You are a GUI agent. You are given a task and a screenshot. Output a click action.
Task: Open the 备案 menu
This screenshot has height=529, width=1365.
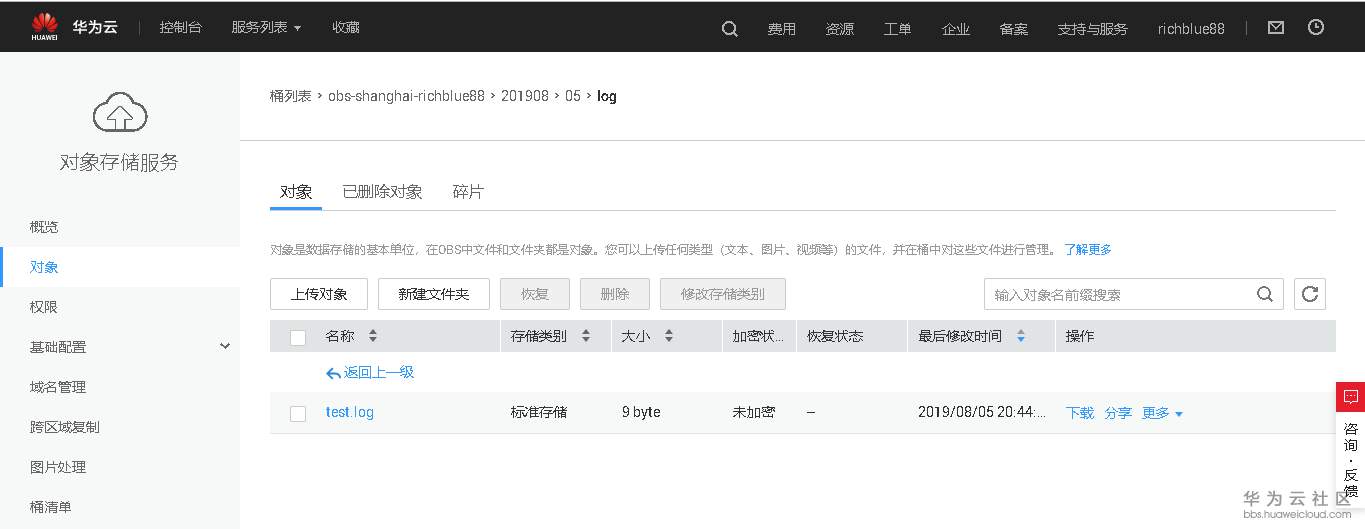1014,29
